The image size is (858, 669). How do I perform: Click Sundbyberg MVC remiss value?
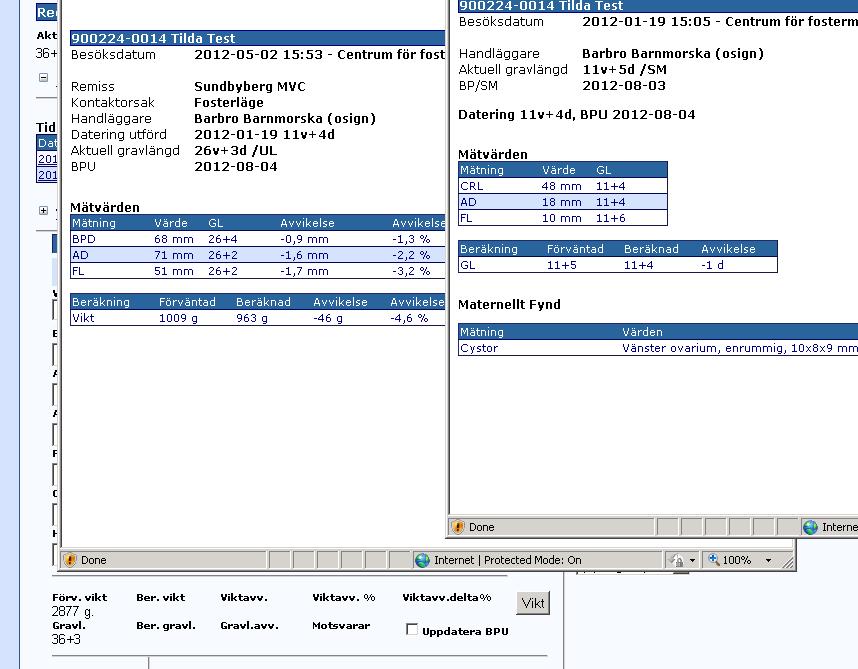[250, 86]
